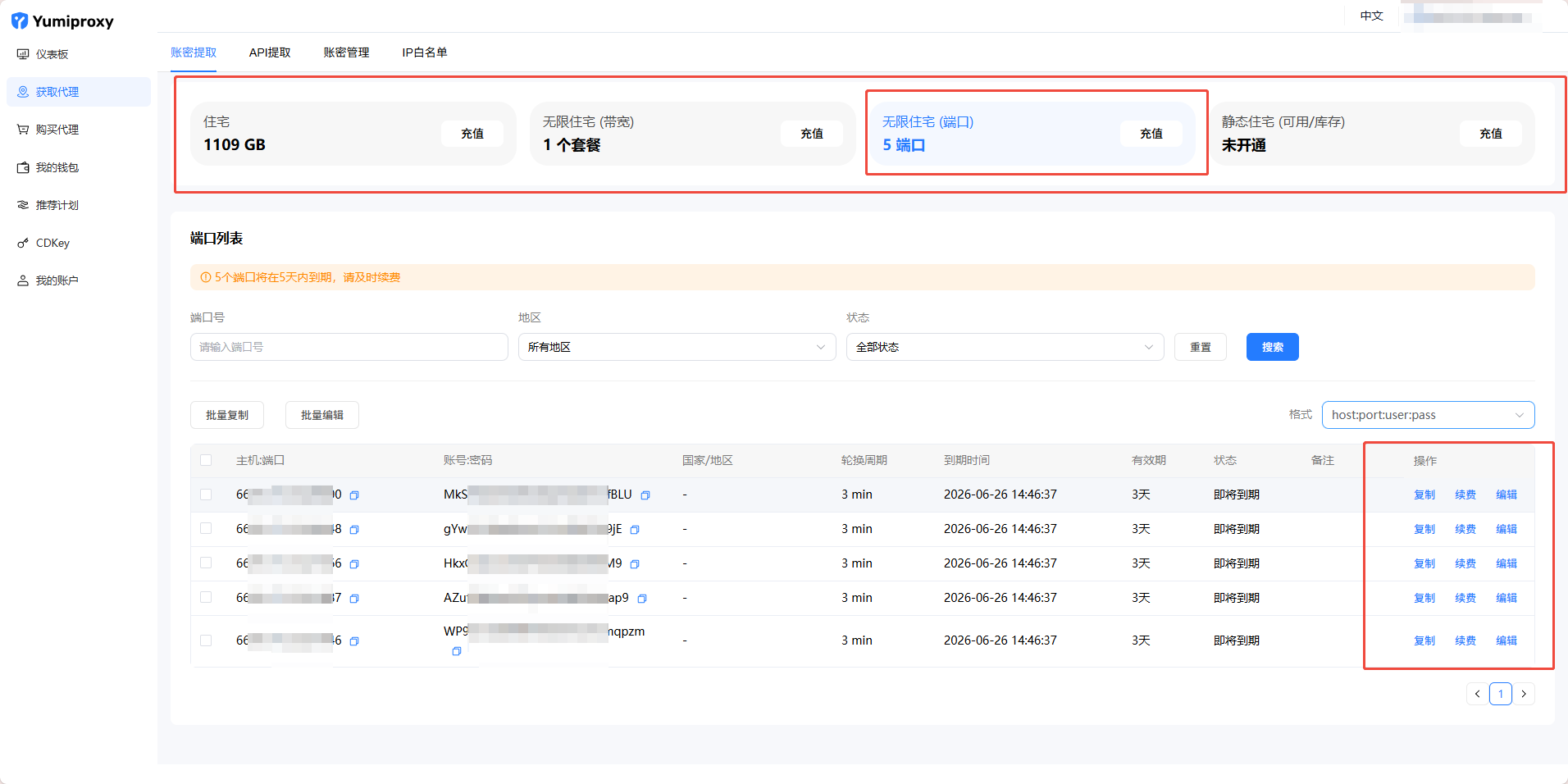
Task: Copy account password ending fBLU
Action: tap(645, 495)
